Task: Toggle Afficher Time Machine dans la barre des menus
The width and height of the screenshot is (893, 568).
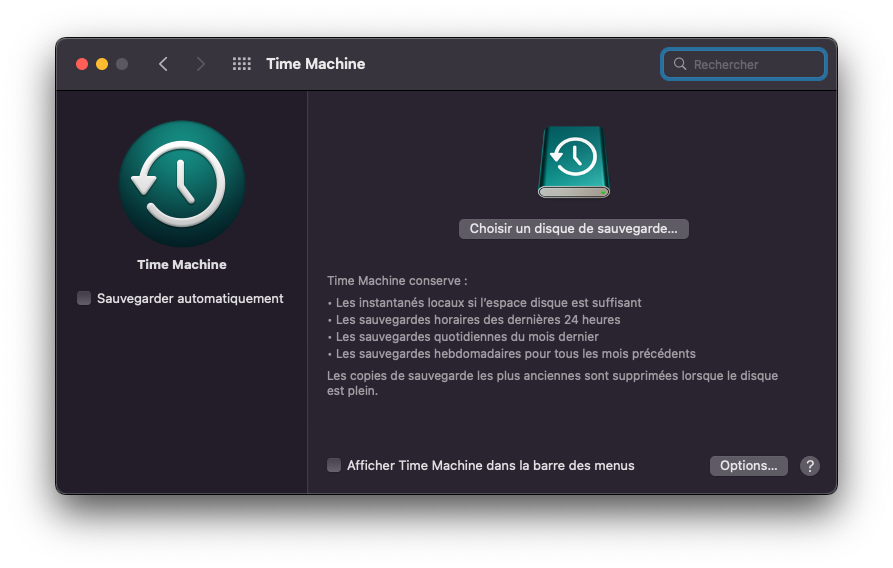Action: 334,465
